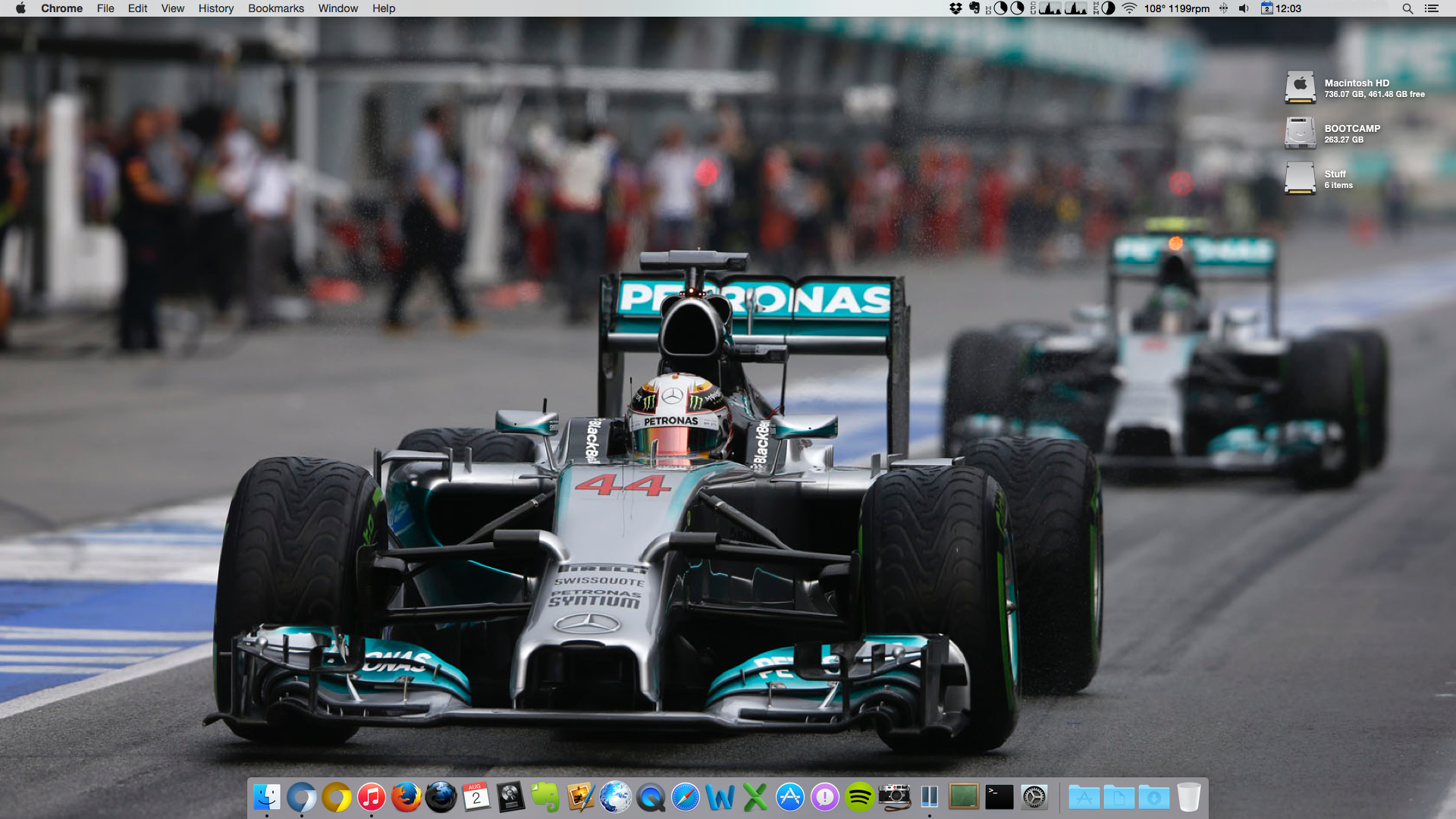
Task: Open Safari compass icon in dock
Action: coord(686,797)
